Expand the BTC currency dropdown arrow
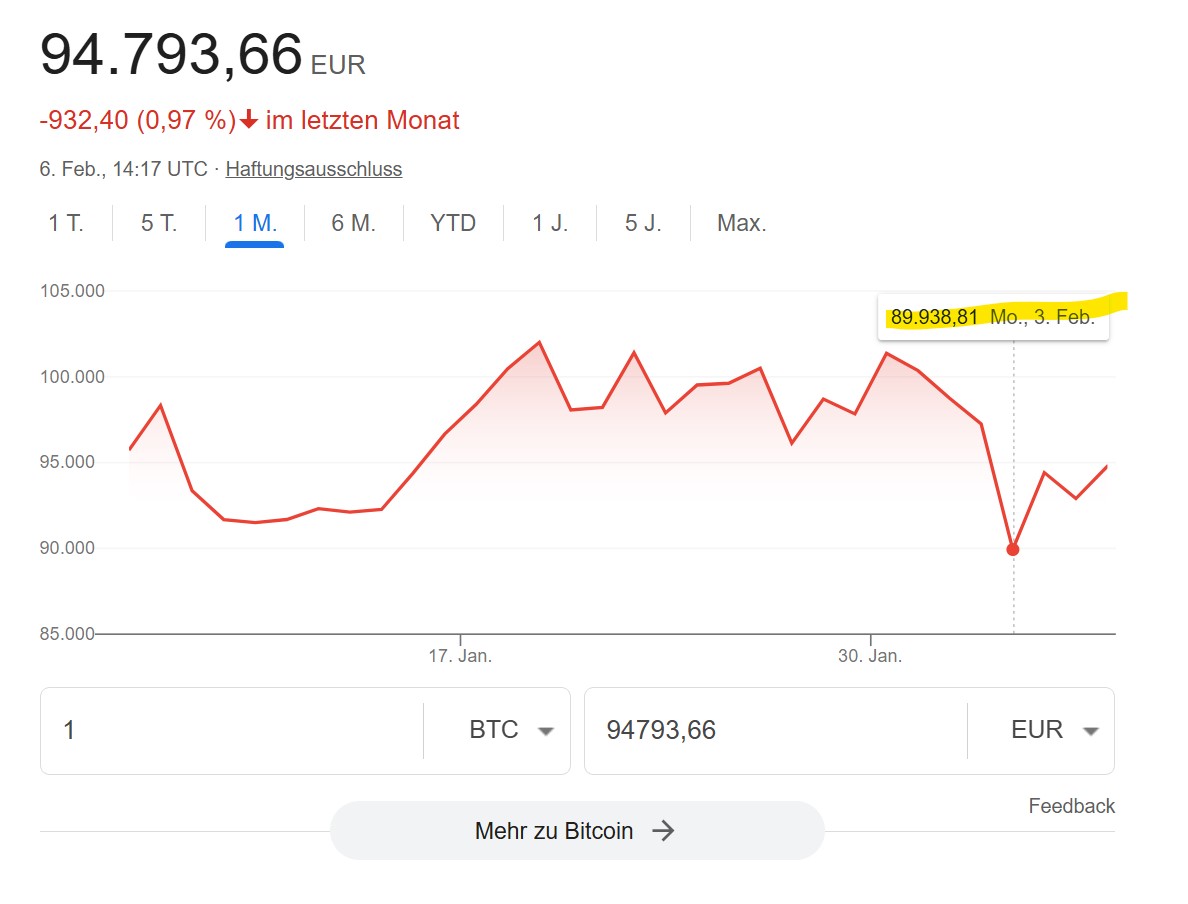The image size is (1188, 904). (x=546, y=731)
